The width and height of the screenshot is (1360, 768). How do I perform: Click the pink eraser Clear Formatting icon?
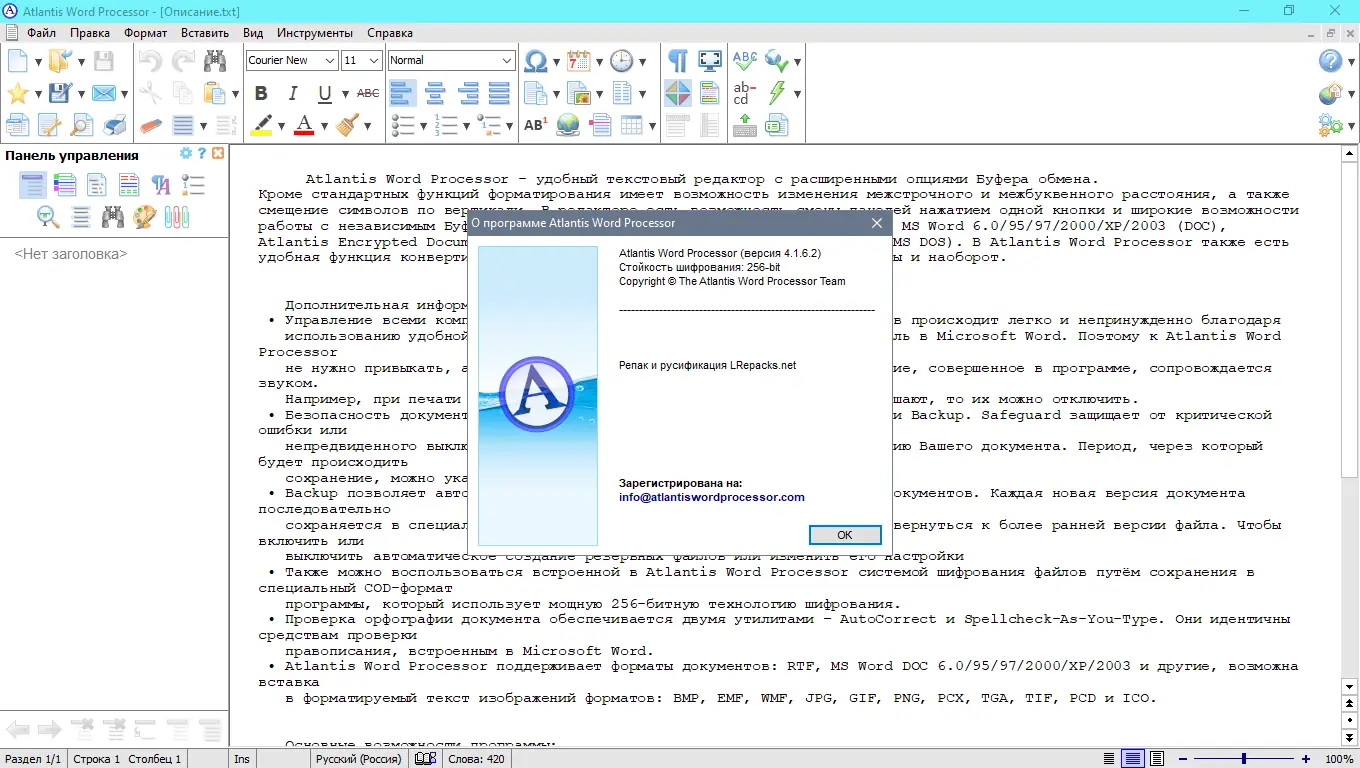click(x=151, y=125)
